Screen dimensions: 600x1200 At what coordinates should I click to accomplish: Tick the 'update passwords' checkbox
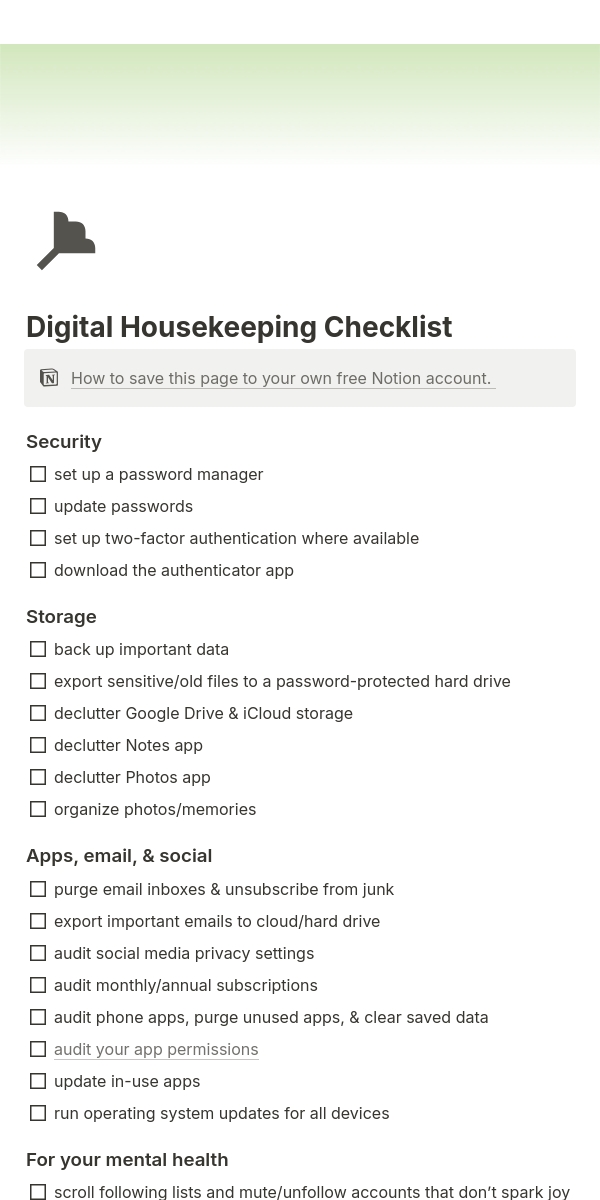coord(38,506)
